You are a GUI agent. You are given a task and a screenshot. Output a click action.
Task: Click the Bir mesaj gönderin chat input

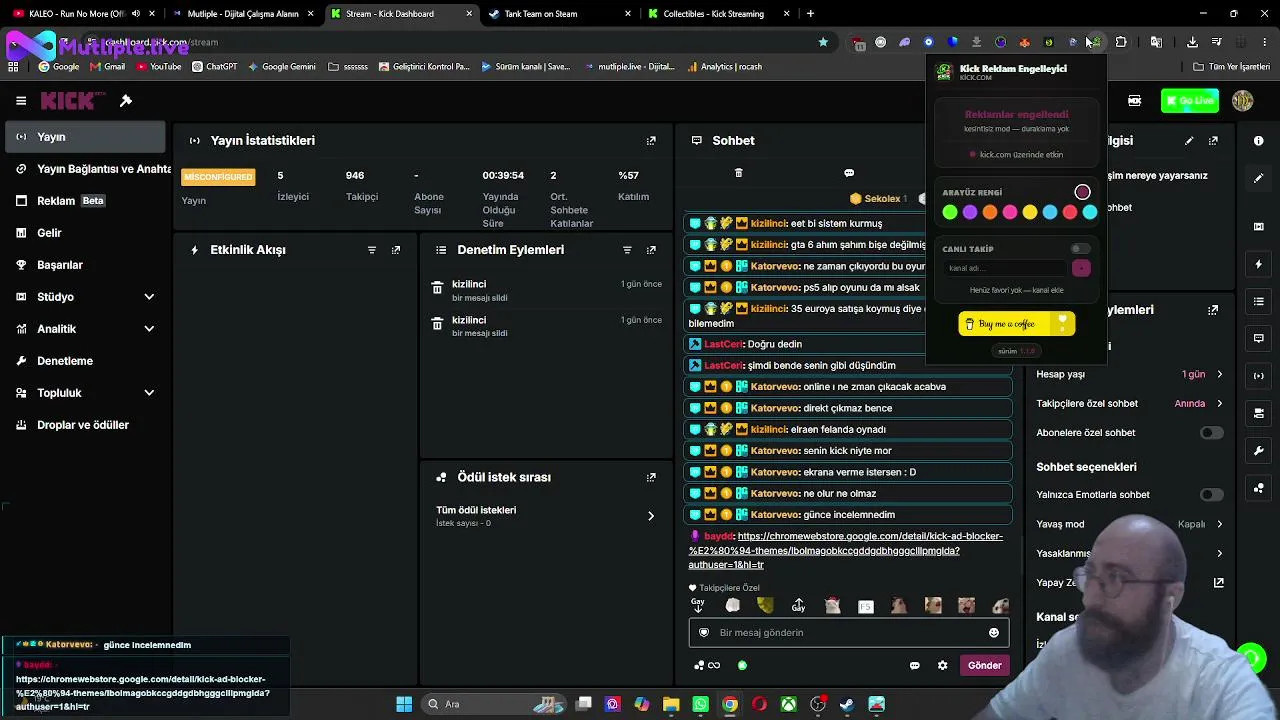pyautogui.click(x=849, y=633)
